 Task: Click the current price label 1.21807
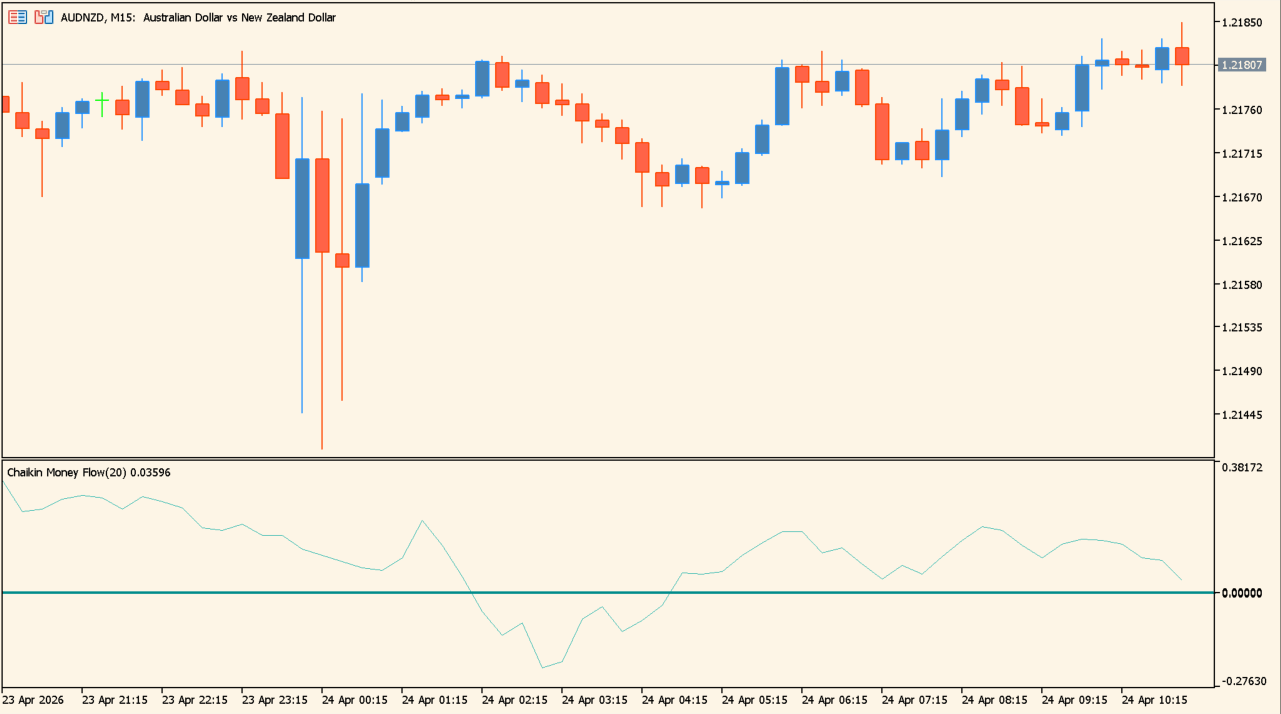click(1242, 62)
